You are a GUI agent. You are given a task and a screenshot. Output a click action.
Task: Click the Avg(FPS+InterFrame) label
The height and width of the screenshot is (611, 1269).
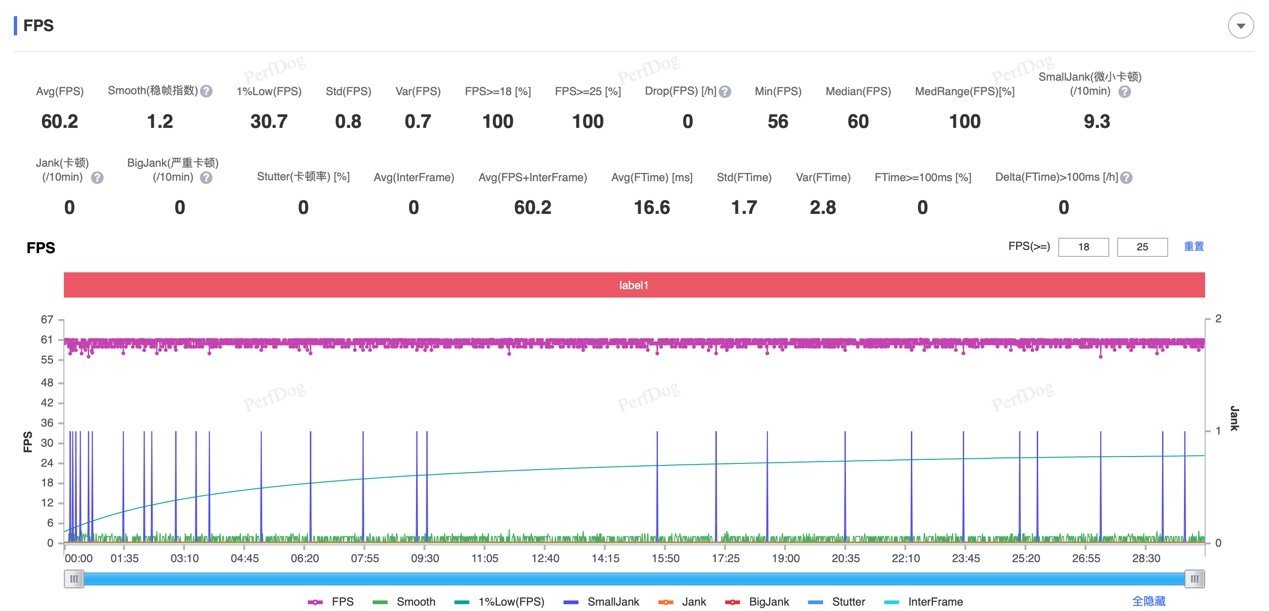click(x=532, y=178)
